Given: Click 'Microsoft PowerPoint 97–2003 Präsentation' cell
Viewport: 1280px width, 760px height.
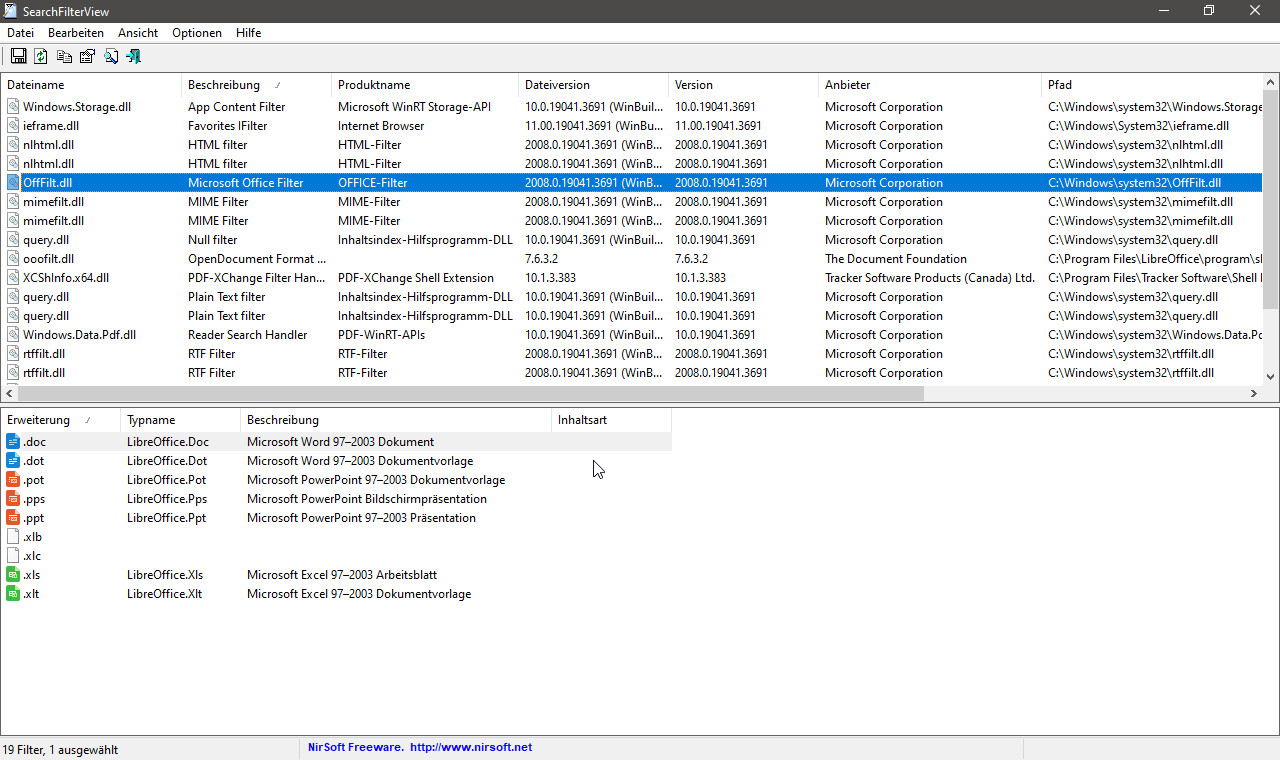Looking at the screenshot, I should pyautogui.click(x=361, y=518).
